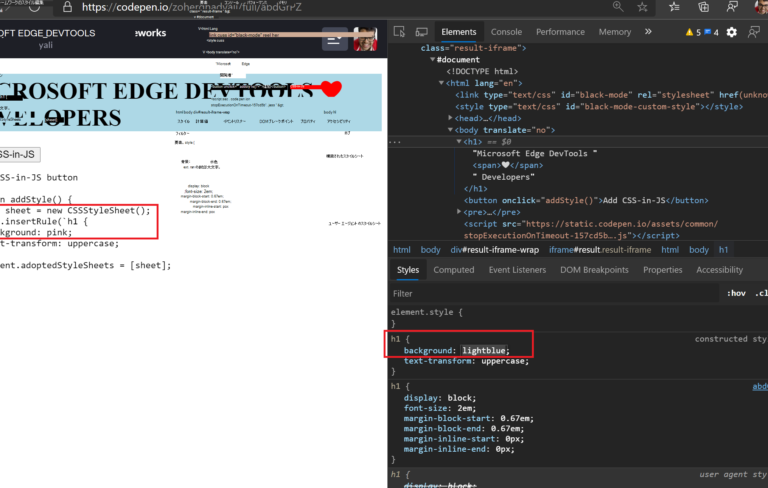The height and width of the screenshot is (488, 768).
Task: Collapse the #document node
Action: pos(432,60)
